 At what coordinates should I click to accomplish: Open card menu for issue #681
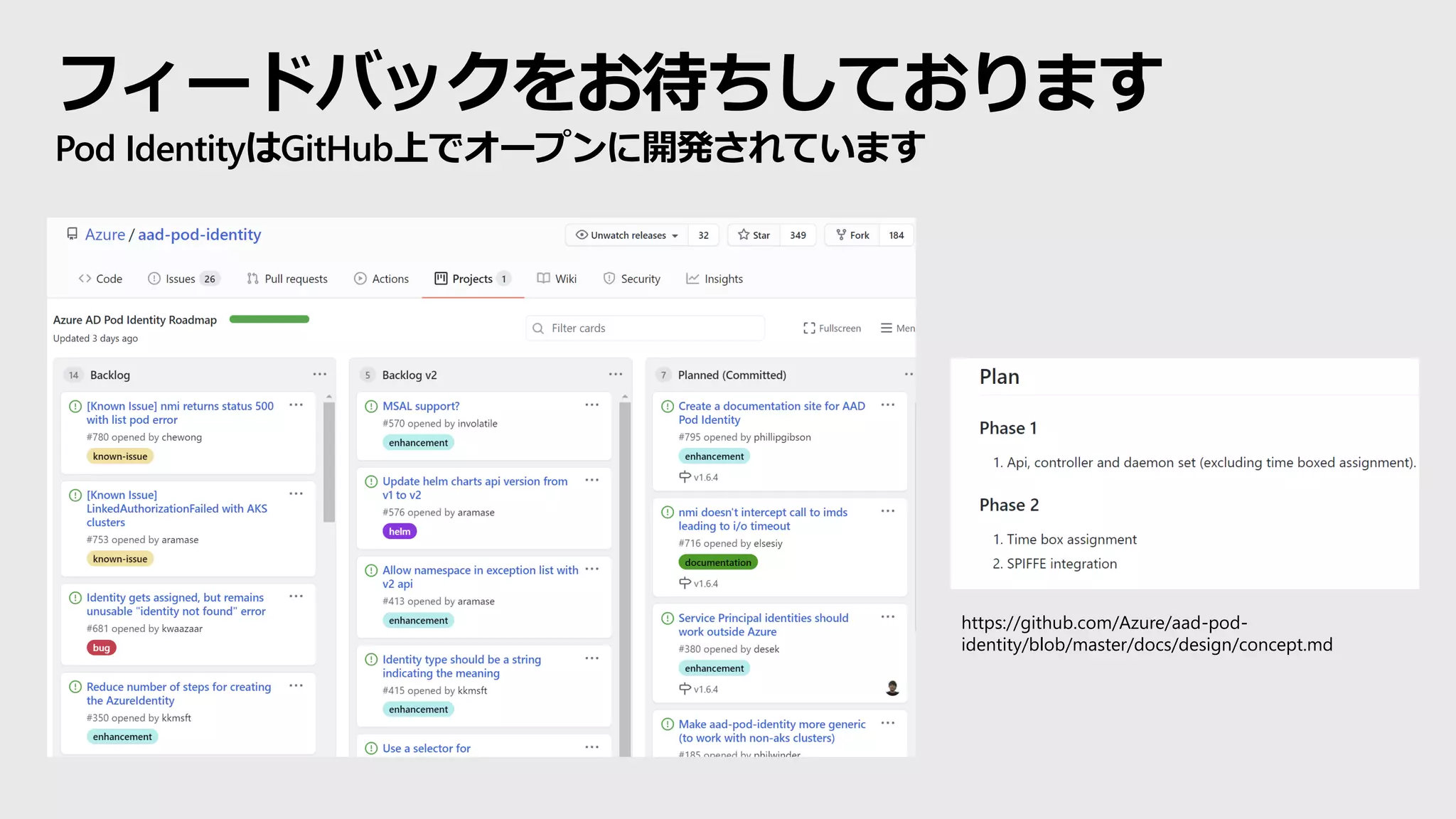(x=296, y=596)
